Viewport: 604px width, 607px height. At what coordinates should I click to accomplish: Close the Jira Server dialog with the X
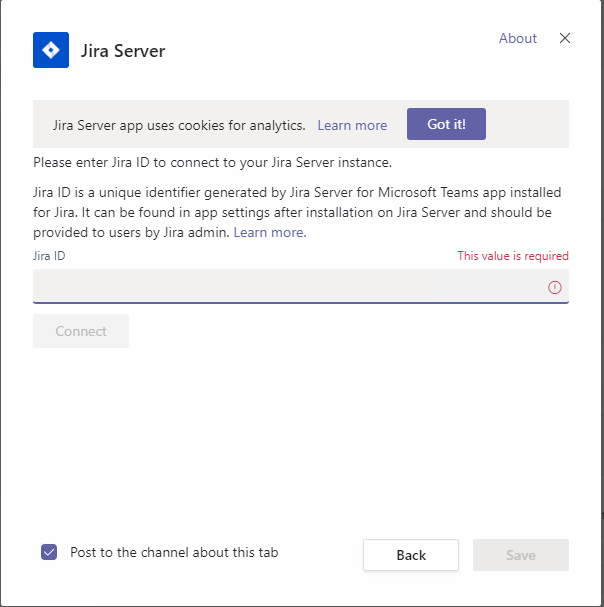(565, 38)
